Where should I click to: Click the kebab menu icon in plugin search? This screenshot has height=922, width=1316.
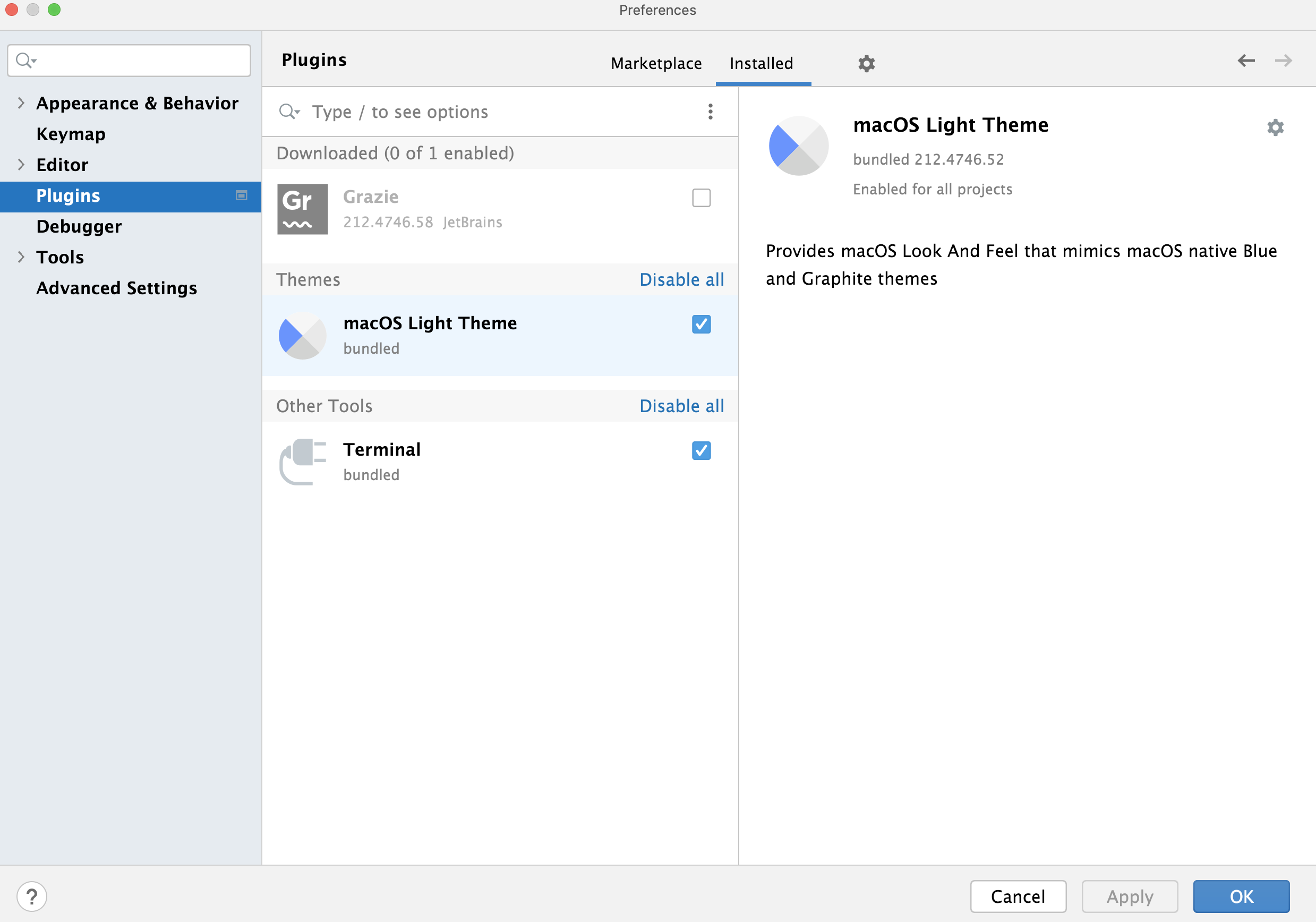[x=711, y=112]
